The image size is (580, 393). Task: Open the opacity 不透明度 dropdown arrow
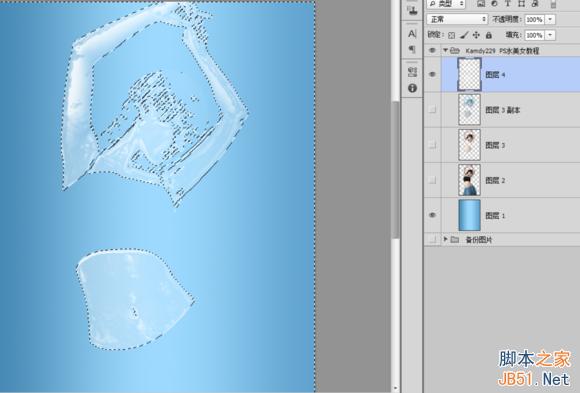click(550, 19)
